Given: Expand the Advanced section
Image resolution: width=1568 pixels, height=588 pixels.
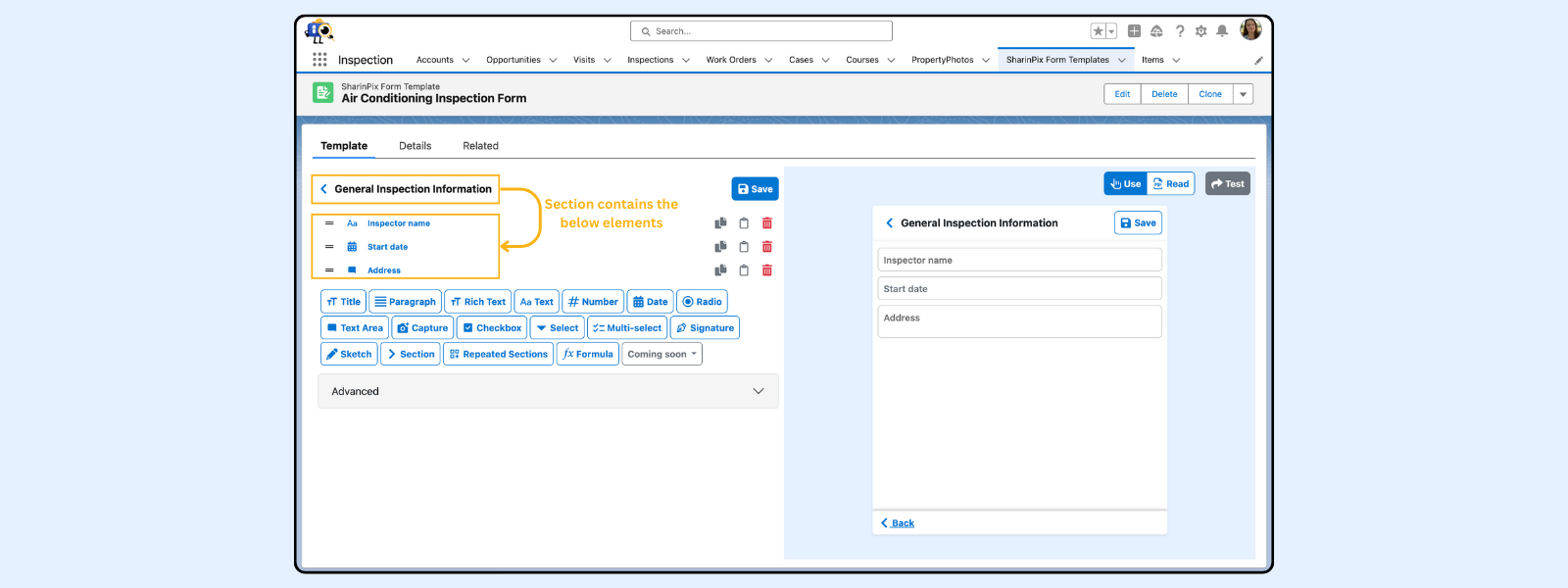Looking at the screenshot, I should click(x=548, y=391).
